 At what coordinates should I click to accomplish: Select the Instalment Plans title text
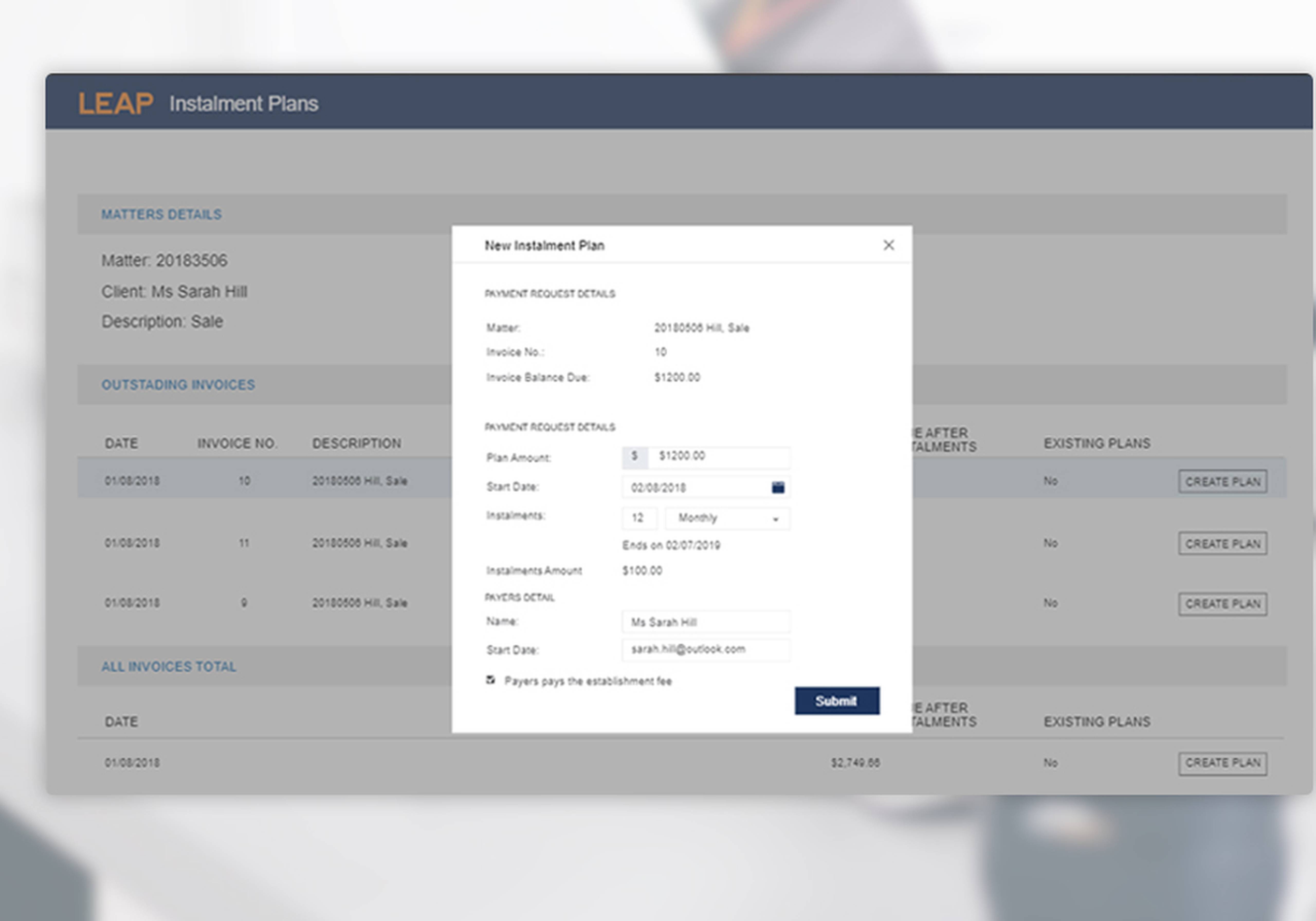(244, 104)
